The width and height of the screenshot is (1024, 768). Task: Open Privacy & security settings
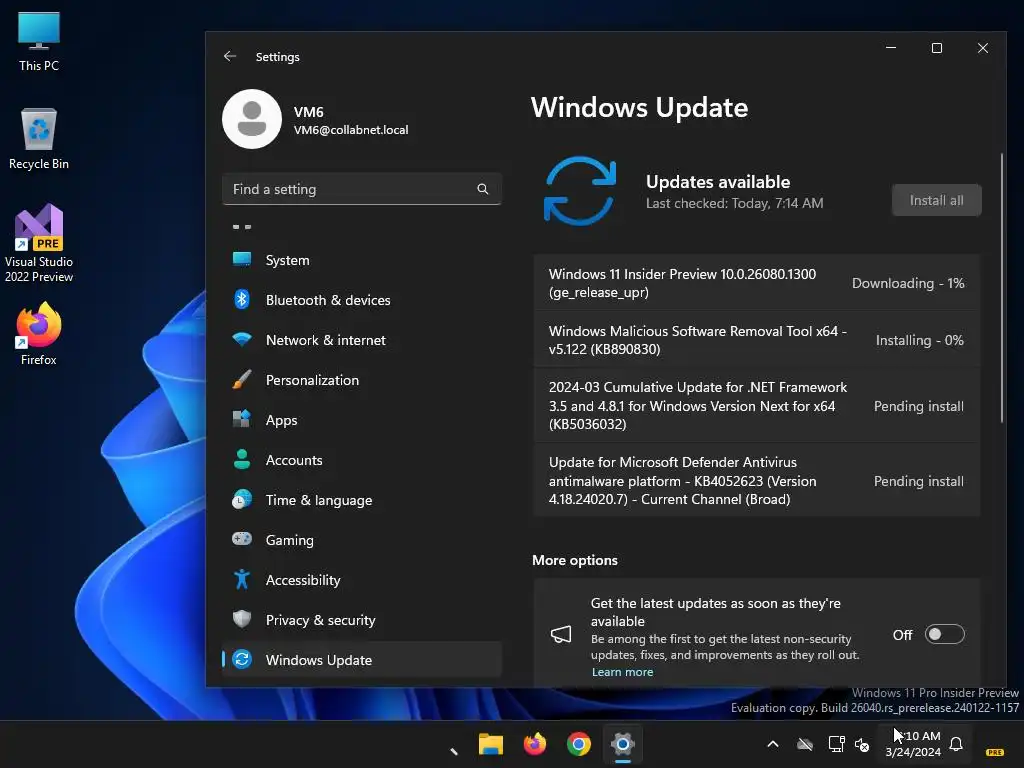click(x=362, y=620)
